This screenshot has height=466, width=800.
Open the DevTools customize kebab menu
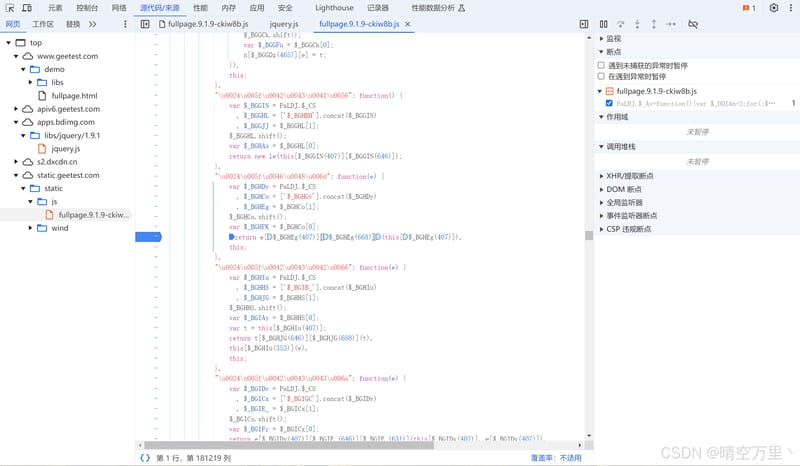click(791, 8)
